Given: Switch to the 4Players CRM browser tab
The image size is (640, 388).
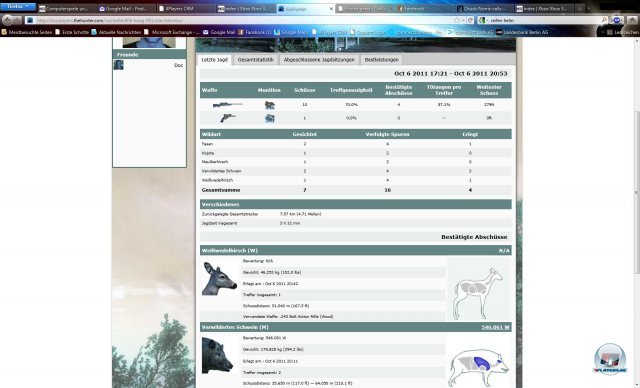Looking at the screenshot, I should pos(186,9).
